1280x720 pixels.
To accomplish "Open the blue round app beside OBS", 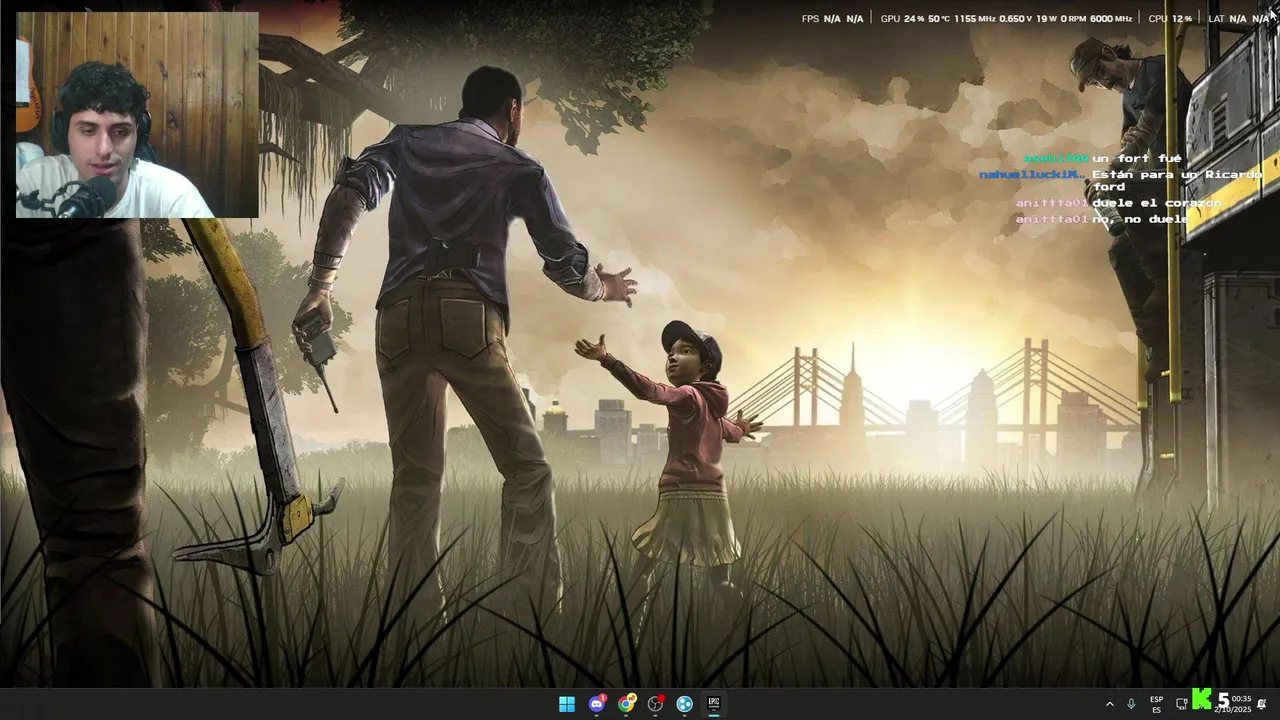I will pyautogui.click(x=685, y=704).
